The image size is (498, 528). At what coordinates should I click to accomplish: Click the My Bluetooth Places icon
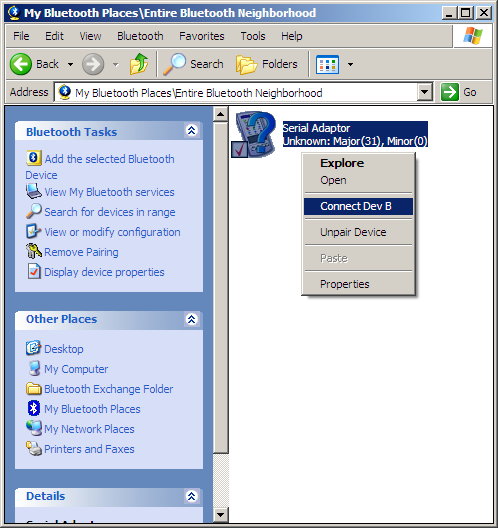[34, 408]
